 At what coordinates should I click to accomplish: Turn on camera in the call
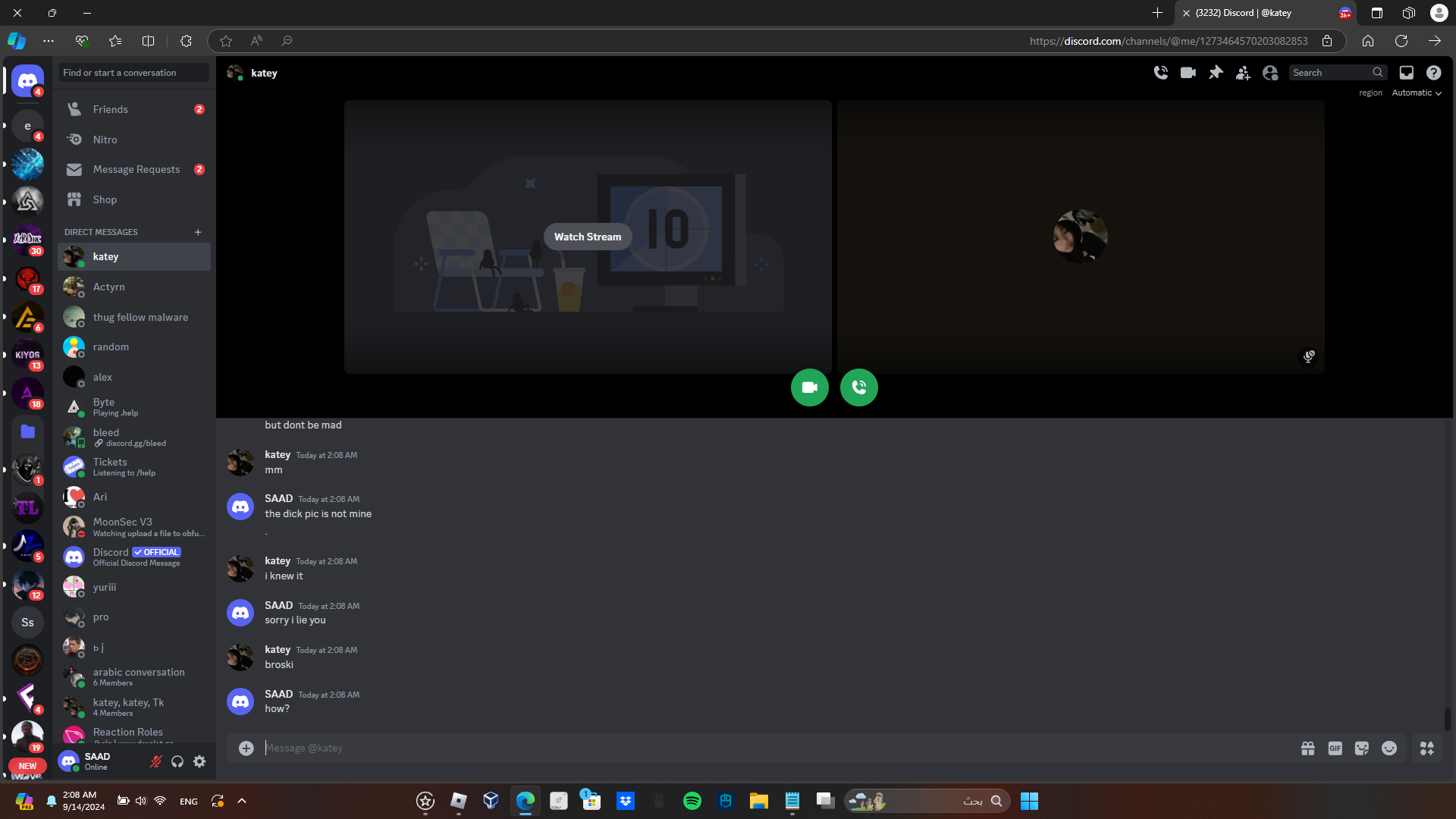tap(810, 388)
